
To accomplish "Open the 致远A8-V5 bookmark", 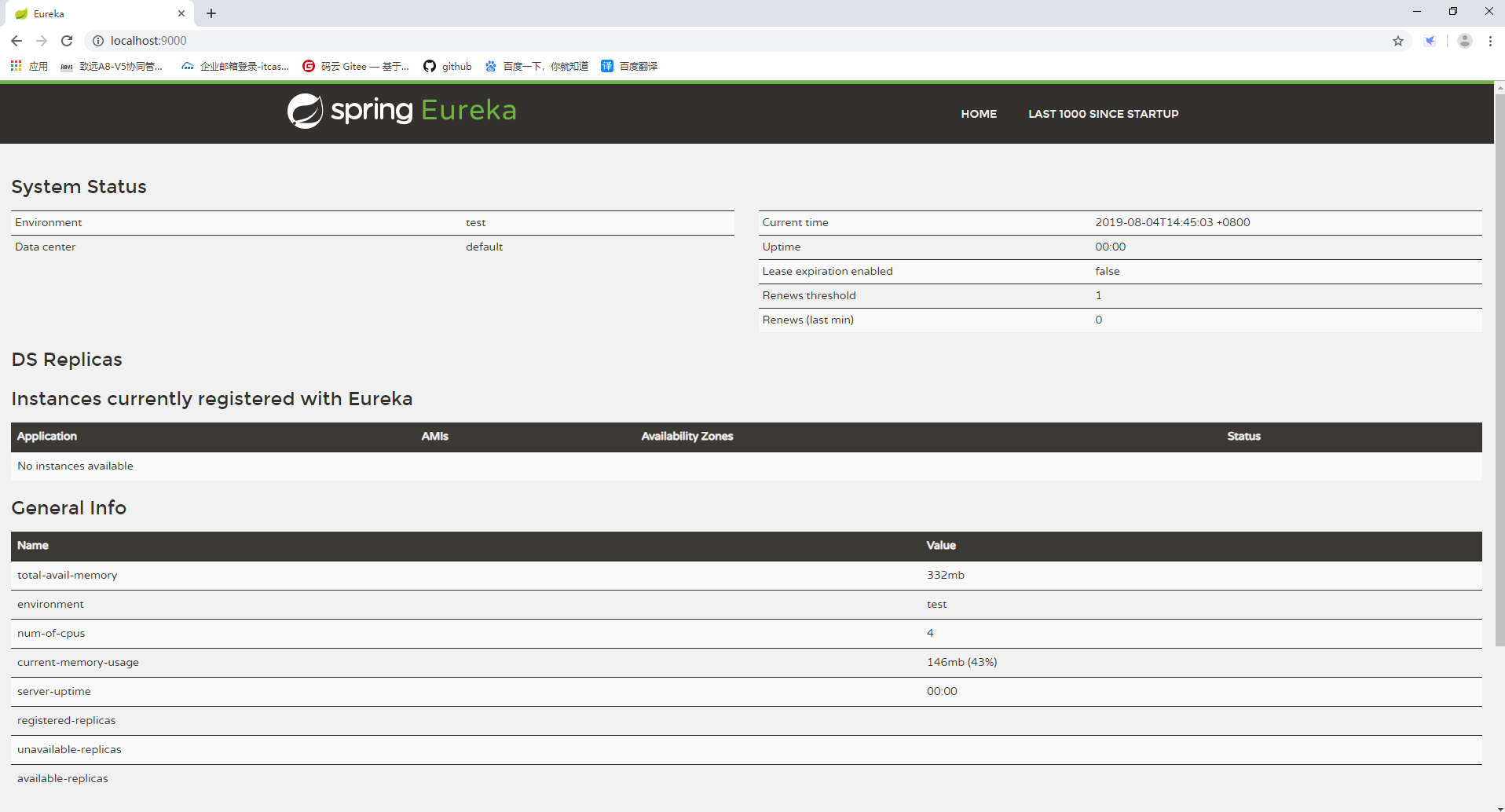I will [112, 66].
